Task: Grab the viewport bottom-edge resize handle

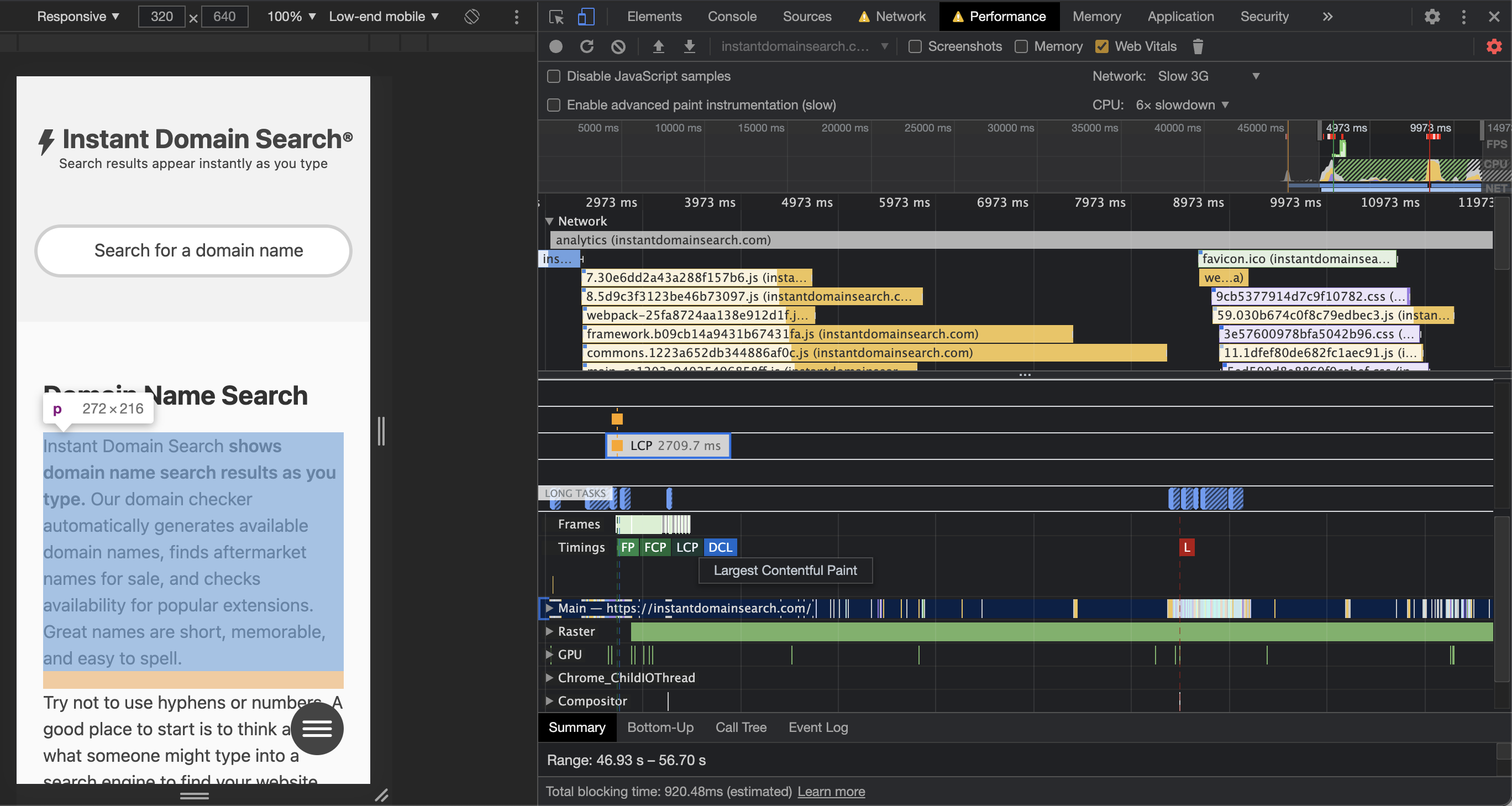Action: 195,796
